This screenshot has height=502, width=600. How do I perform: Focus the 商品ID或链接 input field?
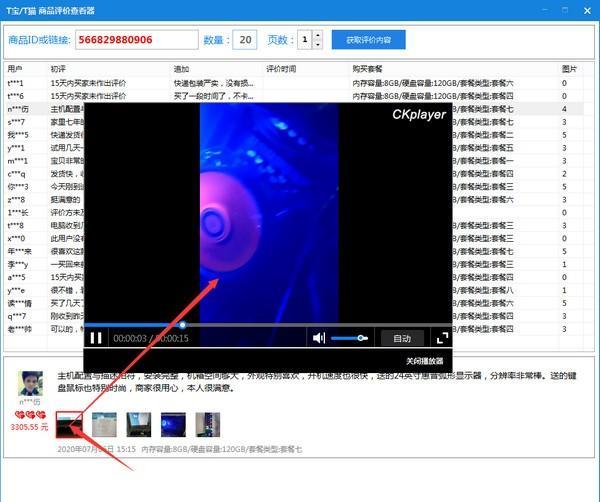137,40
